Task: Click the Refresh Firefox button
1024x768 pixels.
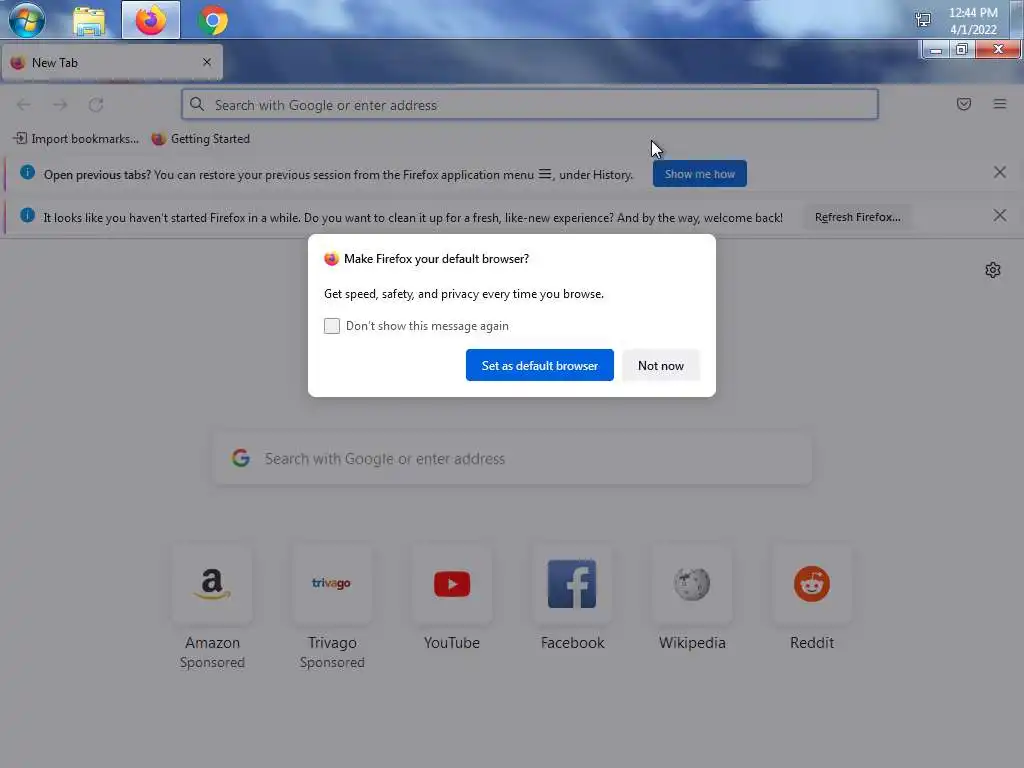Action: (x=857, y=217)
